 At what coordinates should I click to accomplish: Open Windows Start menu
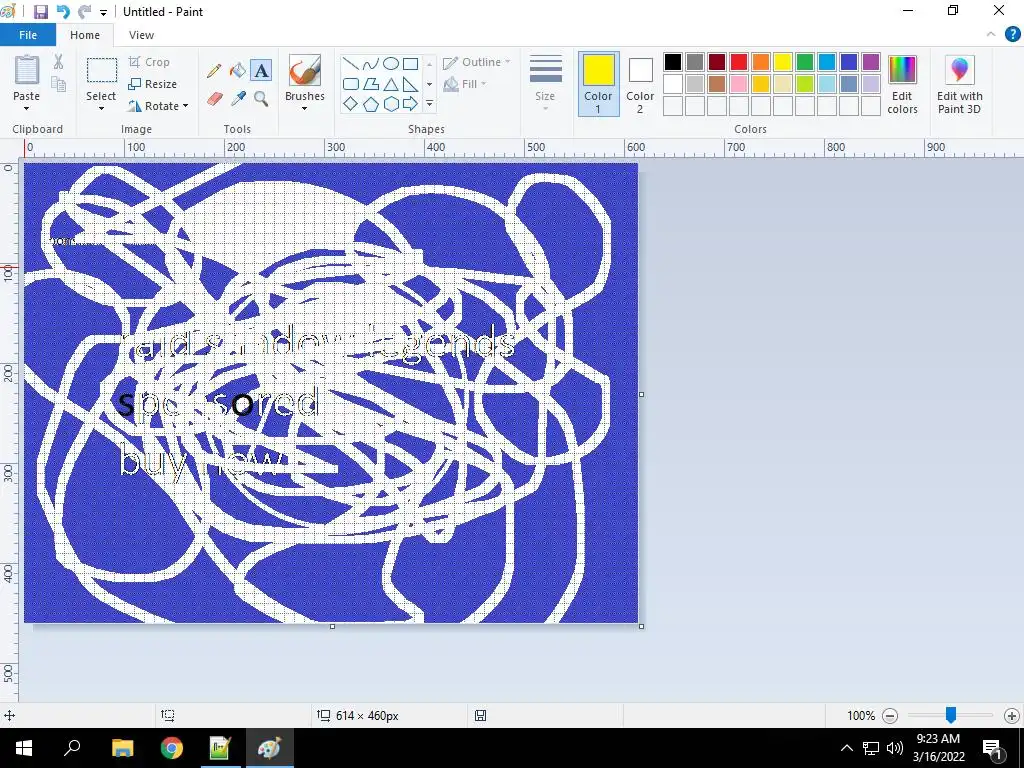[24, 748]
